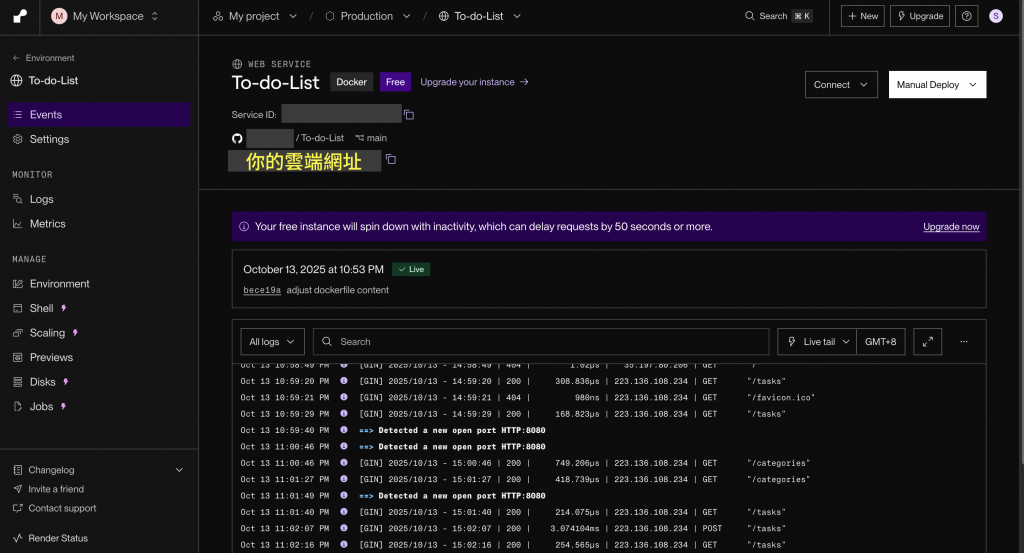Open the Live tail dropdown
1024x553 pixels.
(x=817, y=341)
